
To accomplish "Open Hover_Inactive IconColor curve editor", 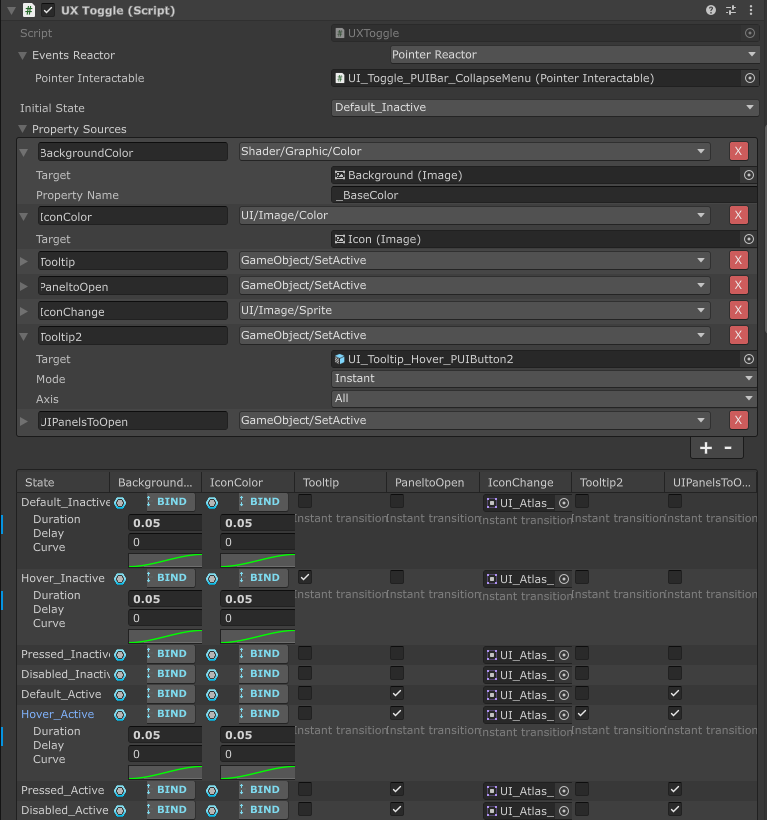I will 258,636.
